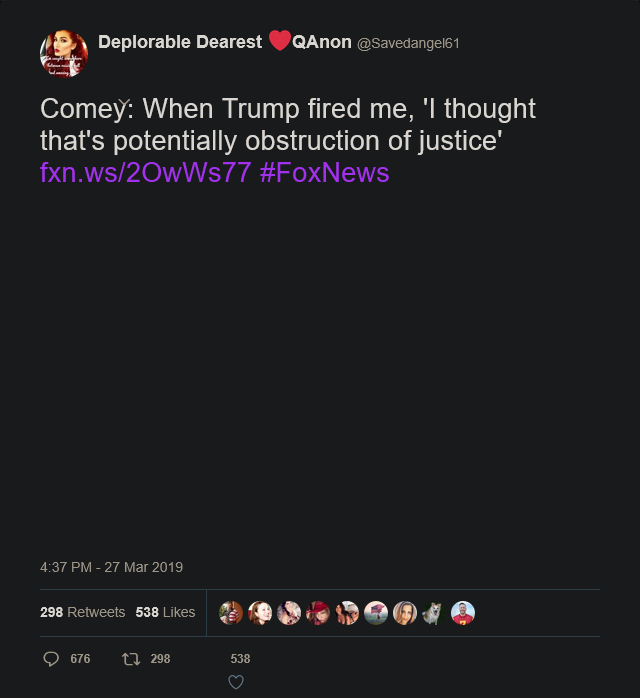
Task: Open the fifth liker avatar
Action: (347, 613)
